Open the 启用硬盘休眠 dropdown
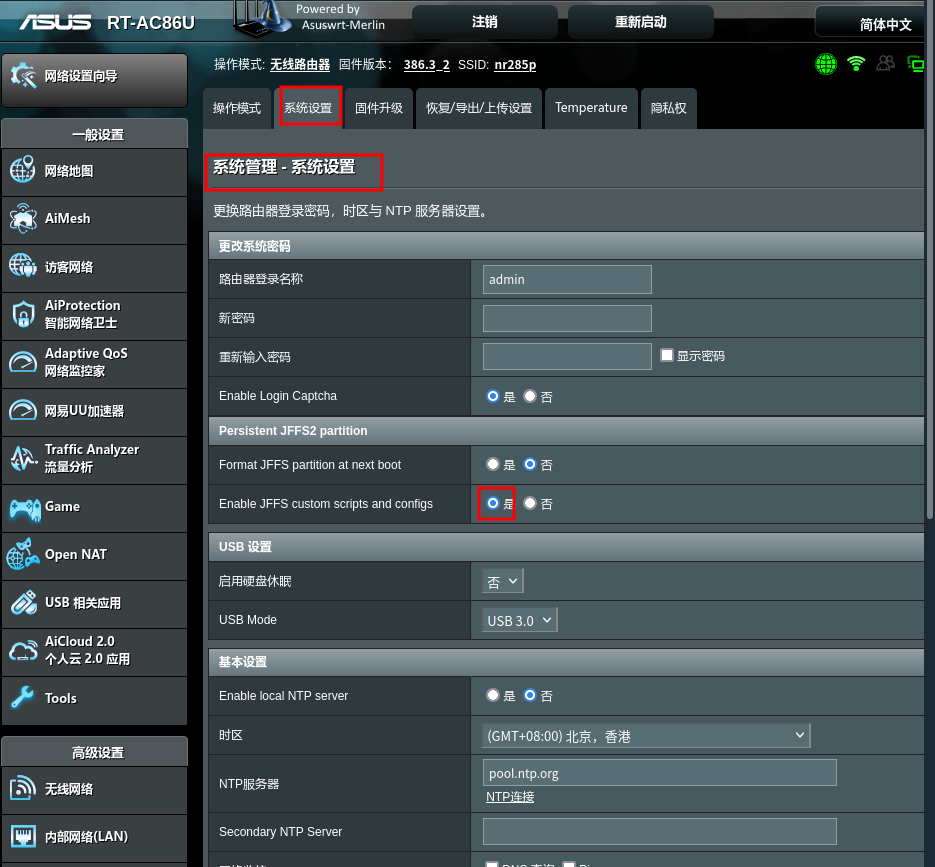 (x=503, y=581)
